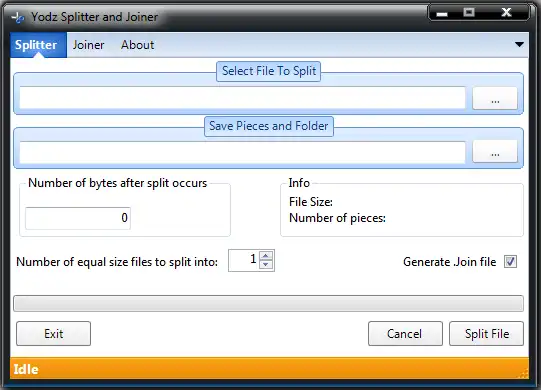Click the Exit button
This screenshot has width=541, height=390.
tap(53, 333)
